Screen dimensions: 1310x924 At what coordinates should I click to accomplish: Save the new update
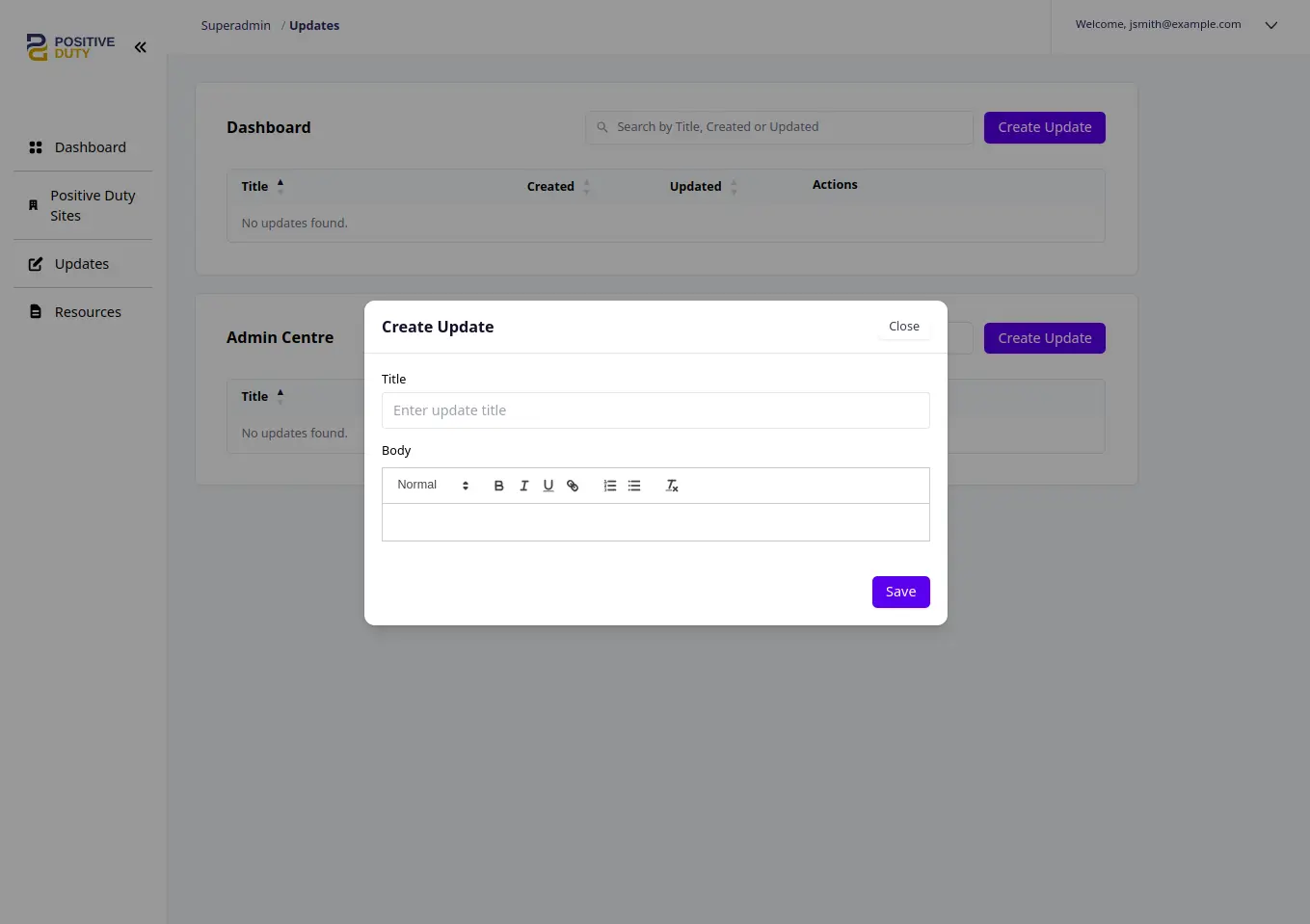(900, 592)
